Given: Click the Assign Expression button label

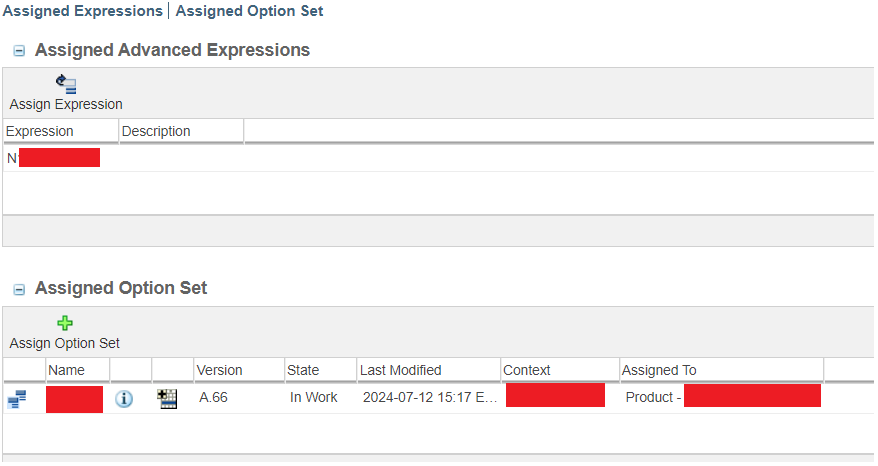Looking at the screenshot, I should point(66,104).
